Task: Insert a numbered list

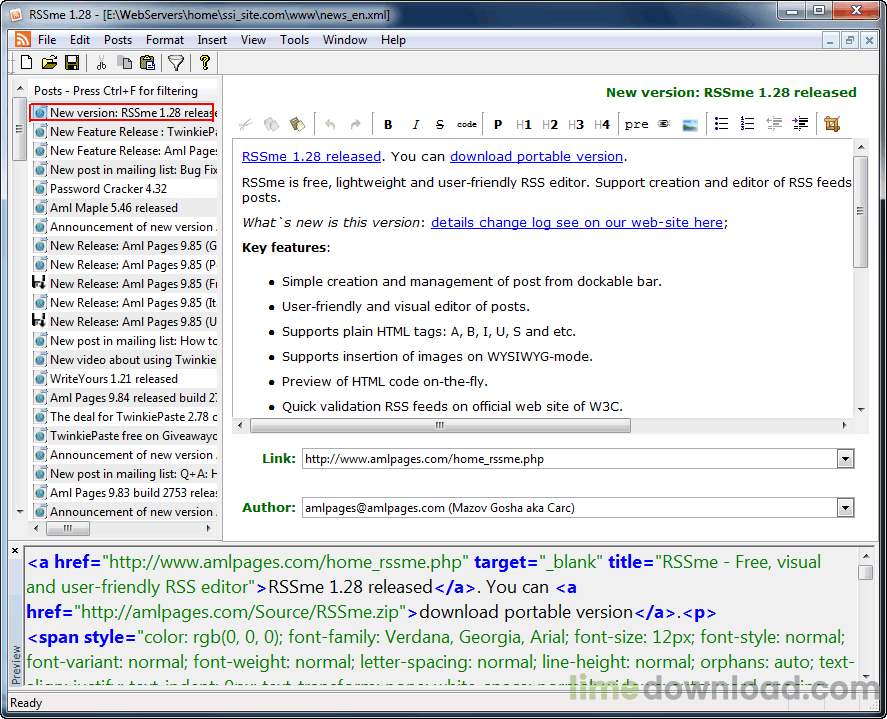Action: point(747,124)
